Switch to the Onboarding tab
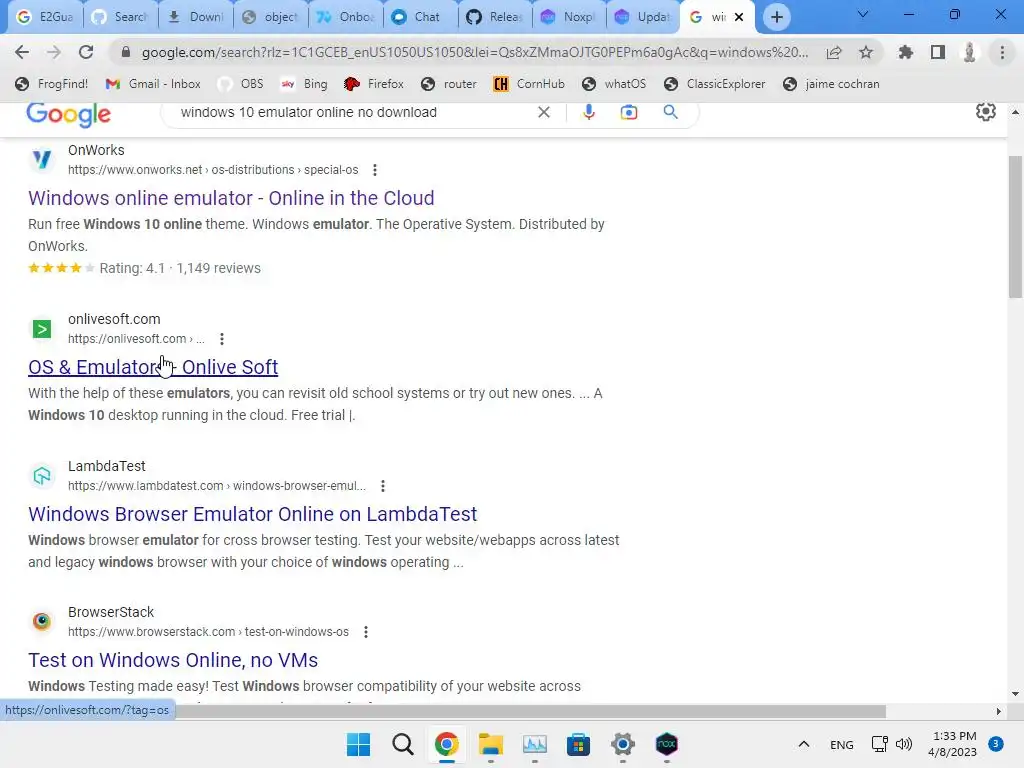The width and height of the screenshot is (1024, 768). pyautogui.click(x=345, y=17)
